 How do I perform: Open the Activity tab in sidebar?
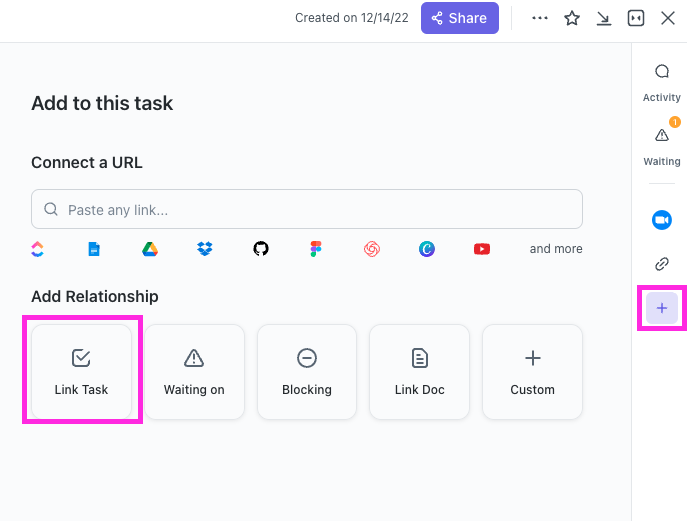[x=661, y=82]
